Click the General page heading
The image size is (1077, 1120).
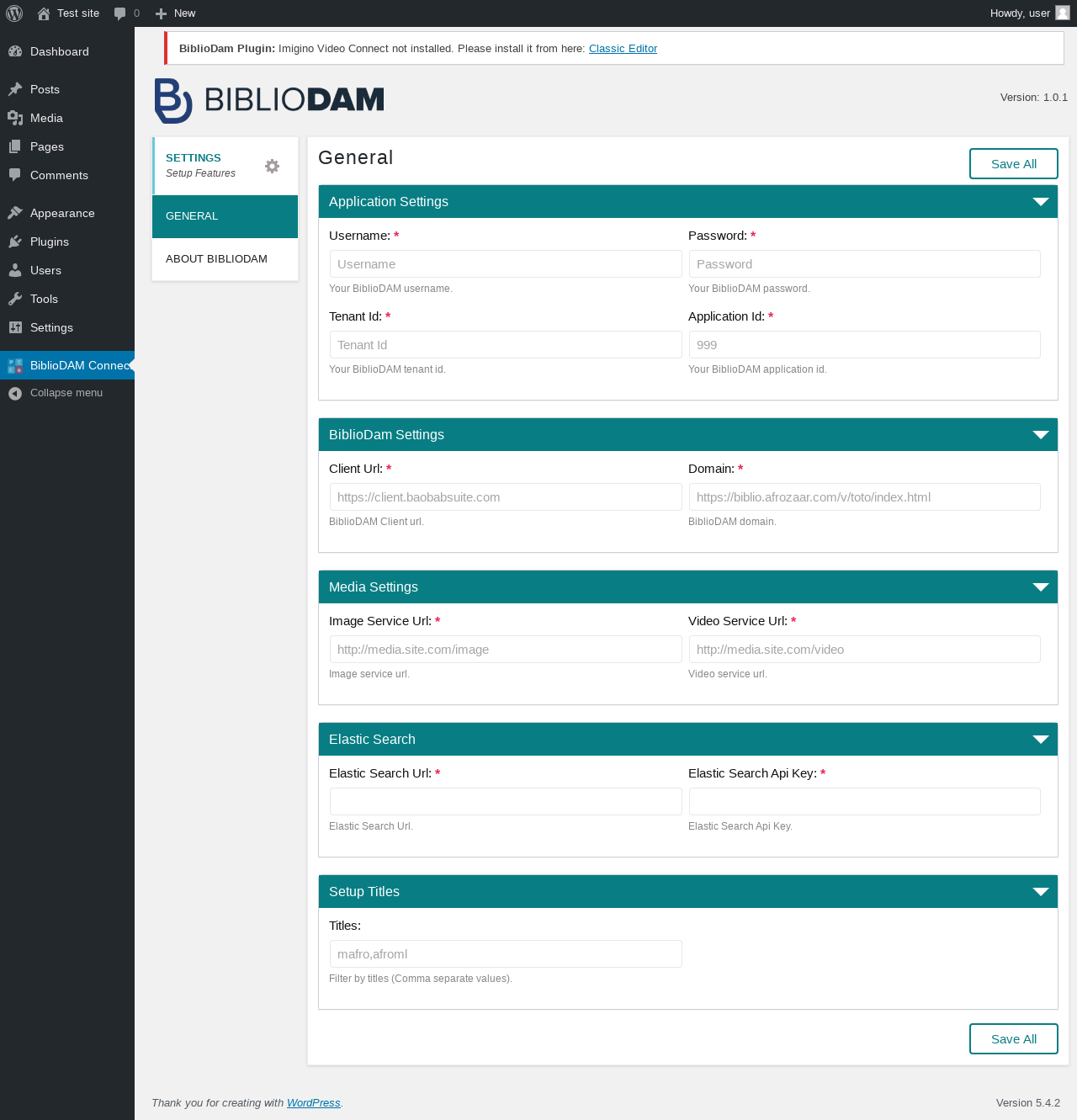(x=356, y=158)
